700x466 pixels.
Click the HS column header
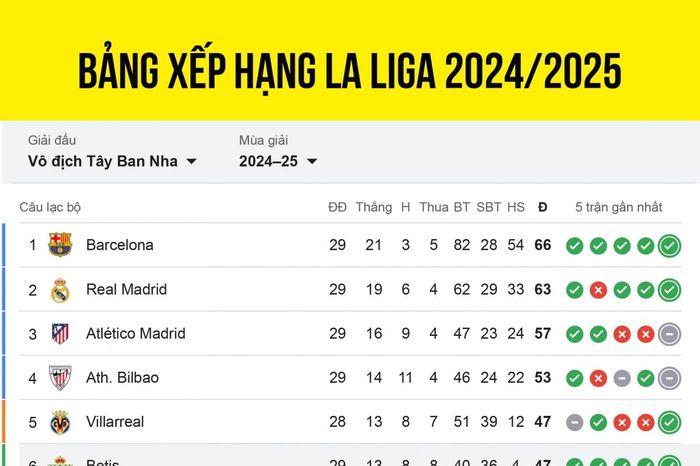click(x=516, y=207)
